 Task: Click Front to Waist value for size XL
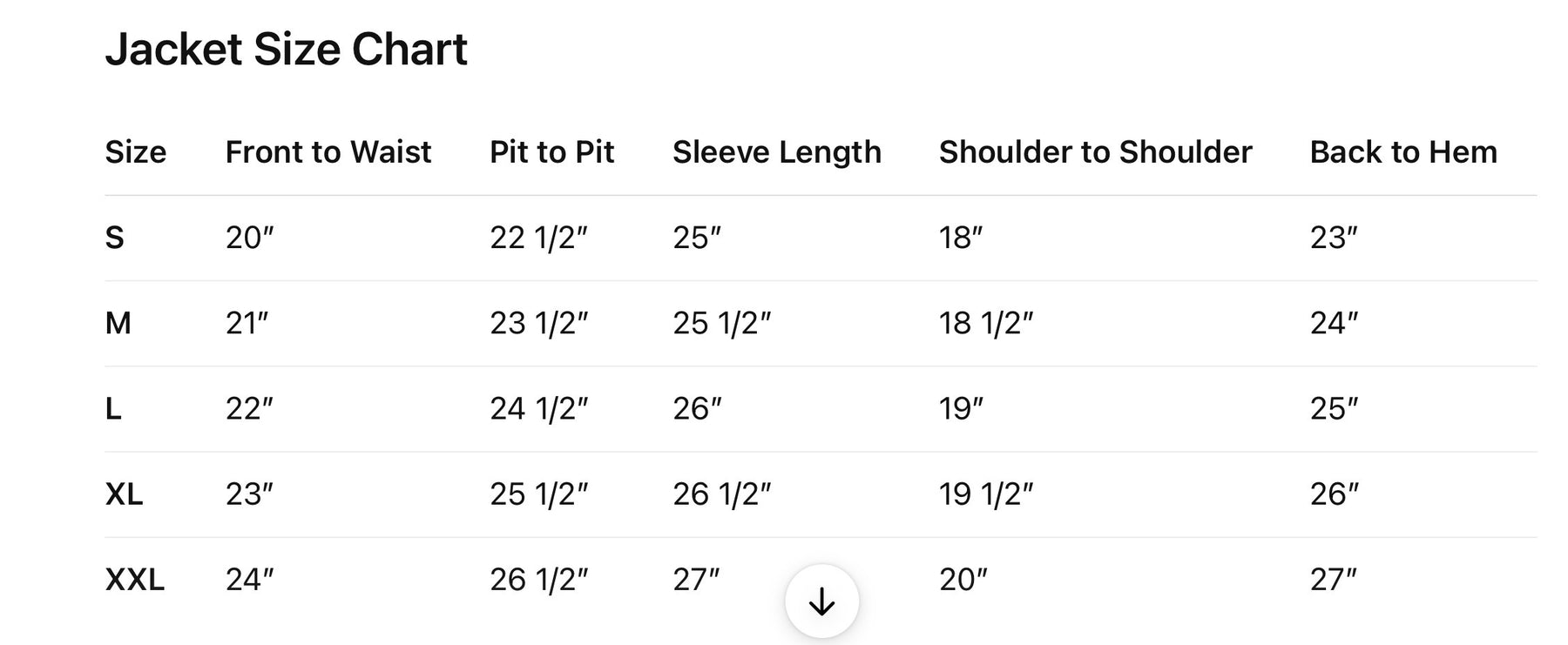click(249, 494)
